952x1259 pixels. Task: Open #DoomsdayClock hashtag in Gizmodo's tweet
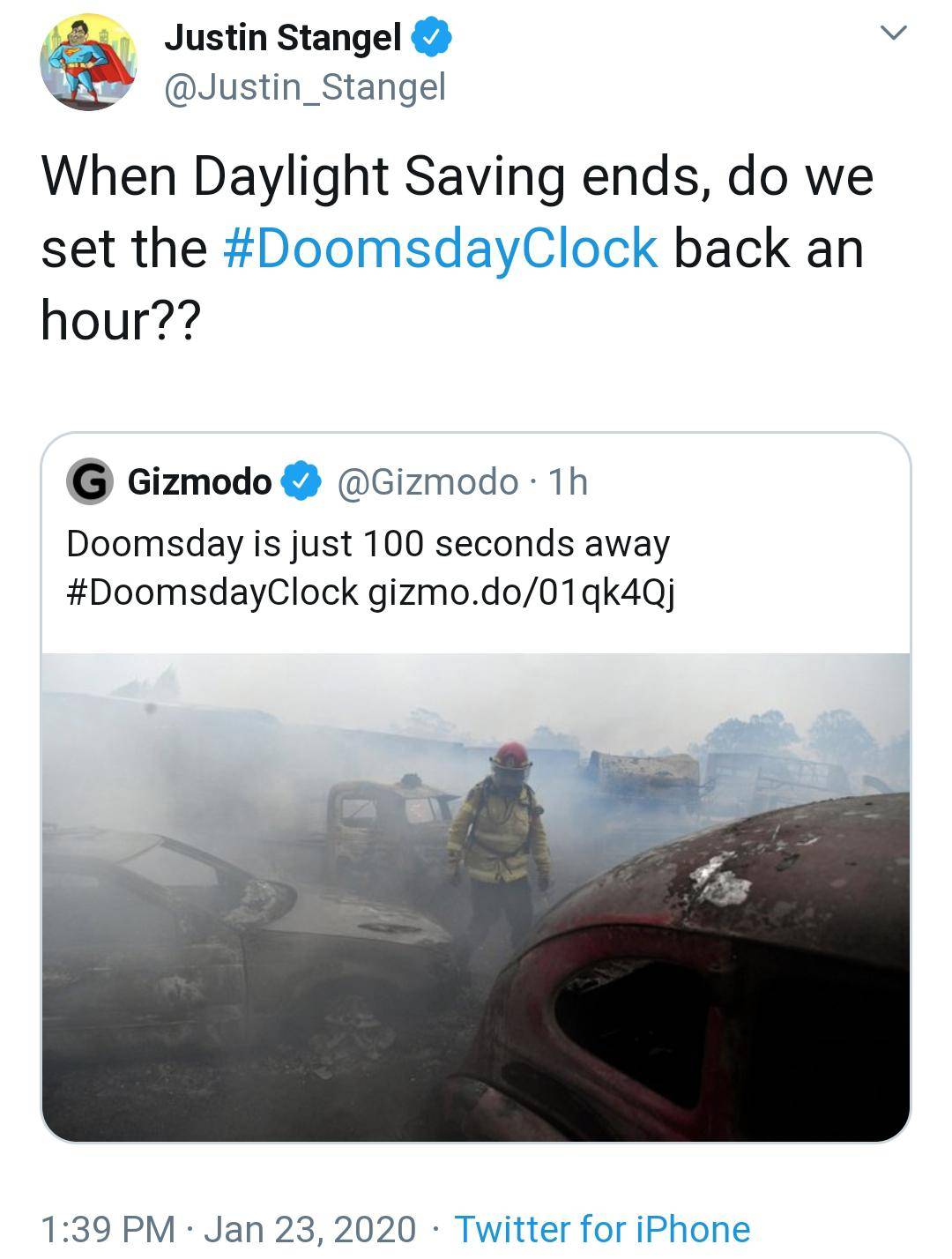point(212,592)
